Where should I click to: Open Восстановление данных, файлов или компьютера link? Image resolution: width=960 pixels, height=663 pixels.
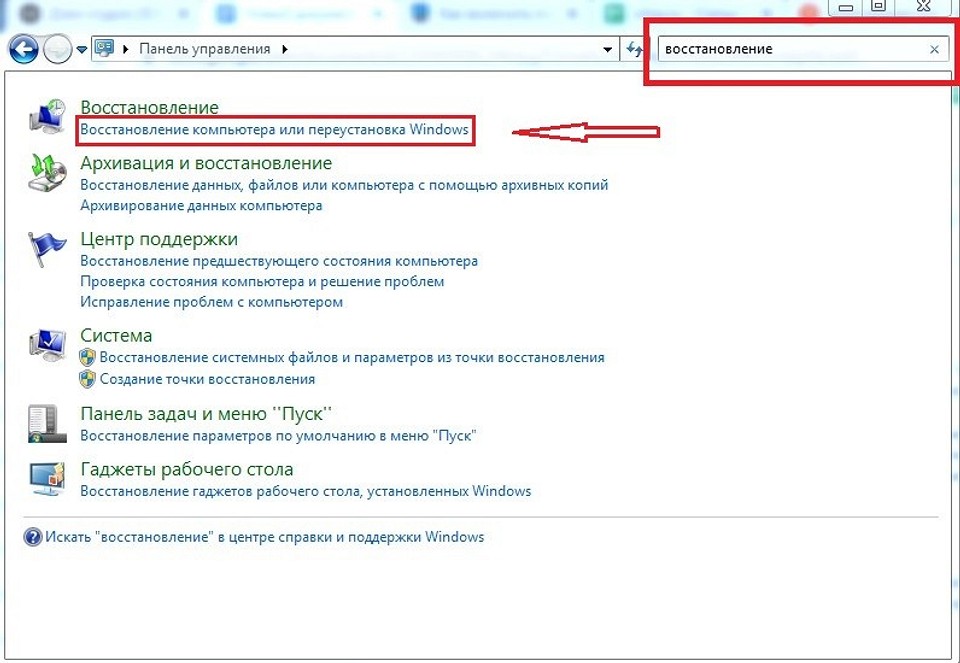[344, 185]
